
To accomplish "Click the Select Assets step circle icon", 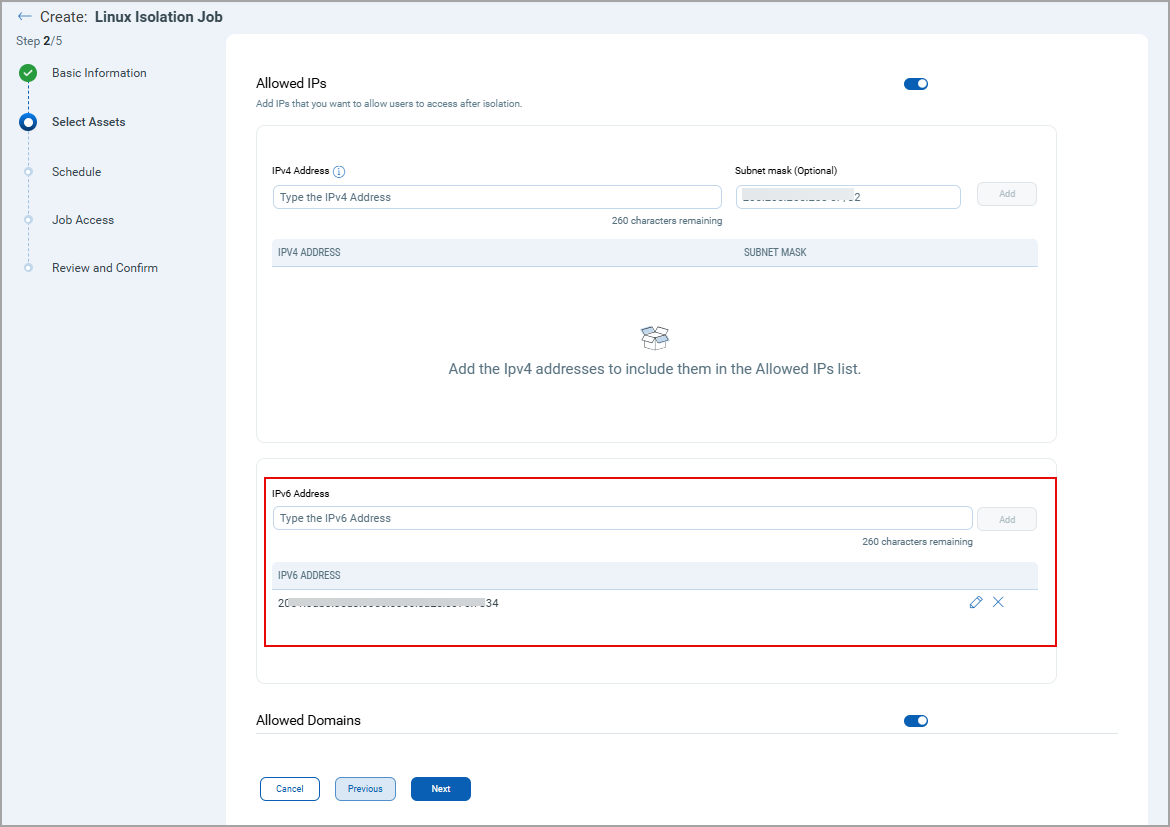I will click(28, 123).
